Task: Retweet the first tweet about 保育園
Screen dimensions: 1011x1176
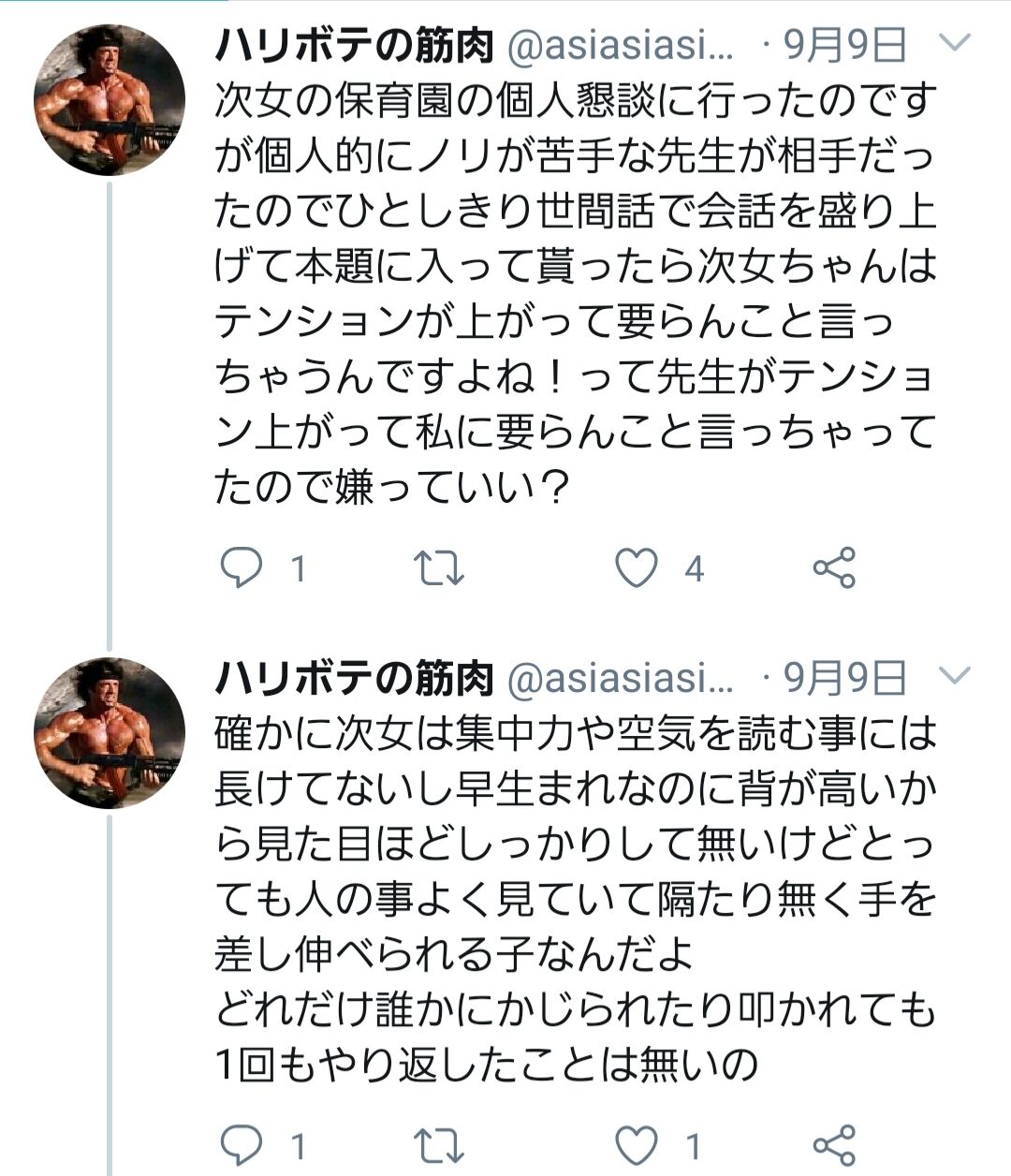Action: [x=439, y=568]
